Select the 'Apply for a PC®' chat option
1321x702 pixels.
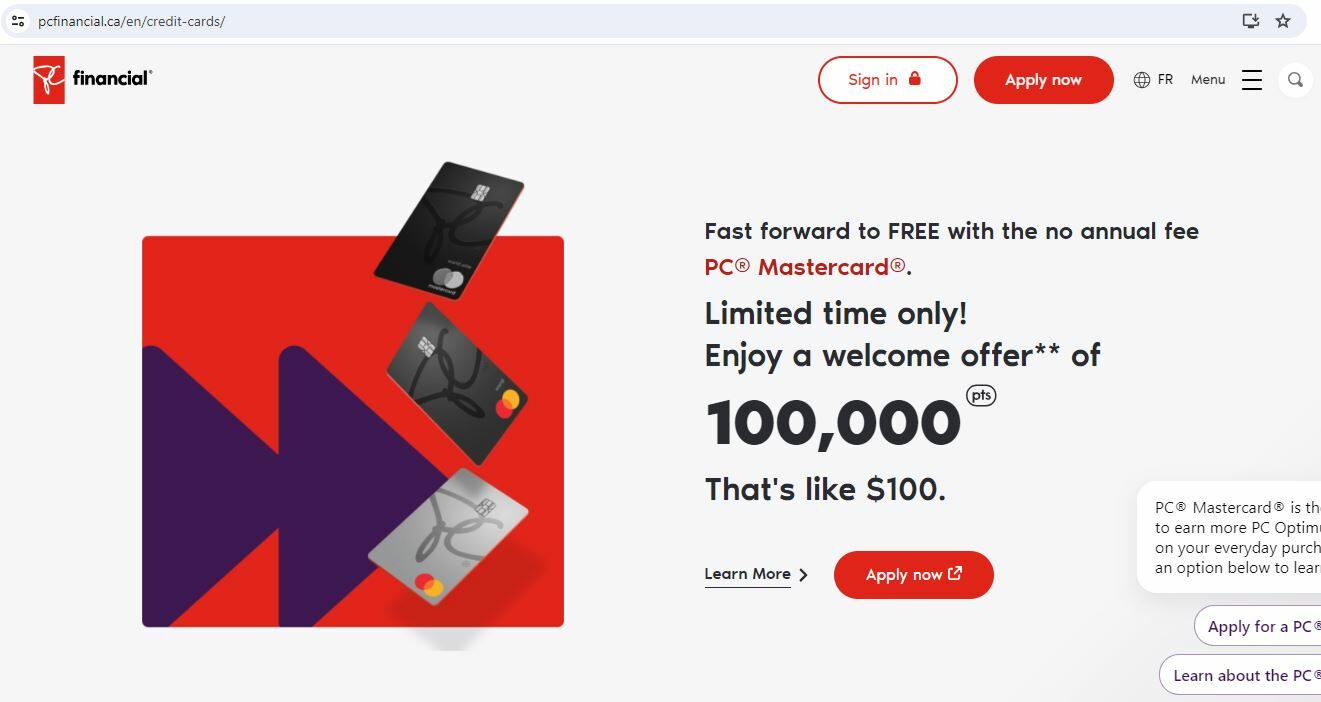coord(1265,625)
